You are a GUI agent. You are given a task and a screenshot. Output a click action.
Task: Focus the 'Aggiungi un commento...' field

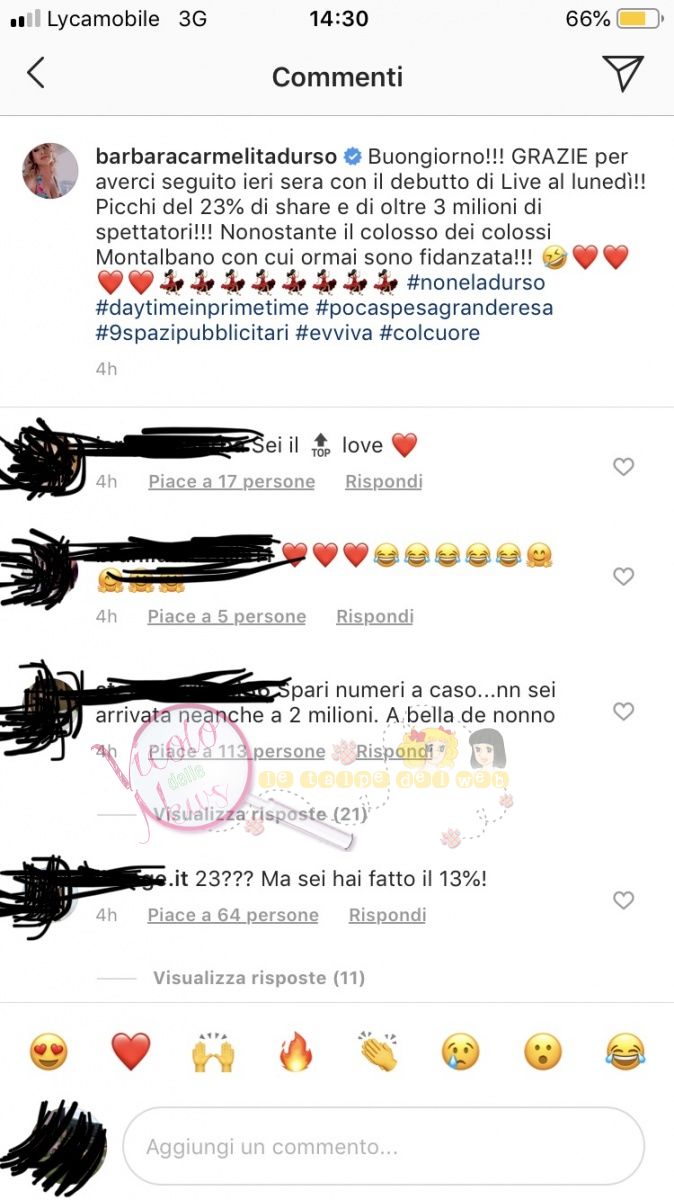click(x=383, y=1146)
